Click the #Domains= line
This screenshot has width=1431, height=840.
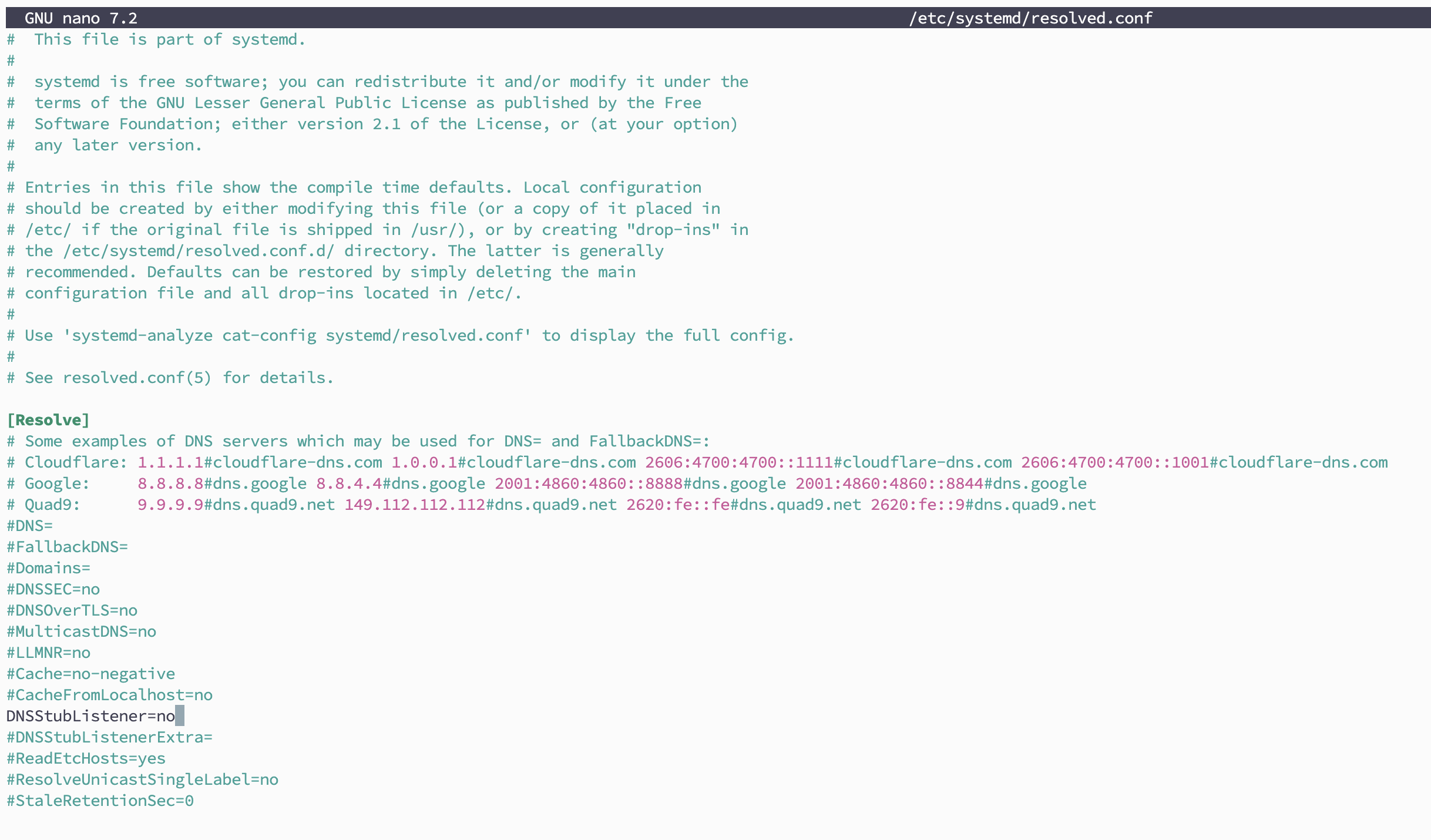coord(48,568)
